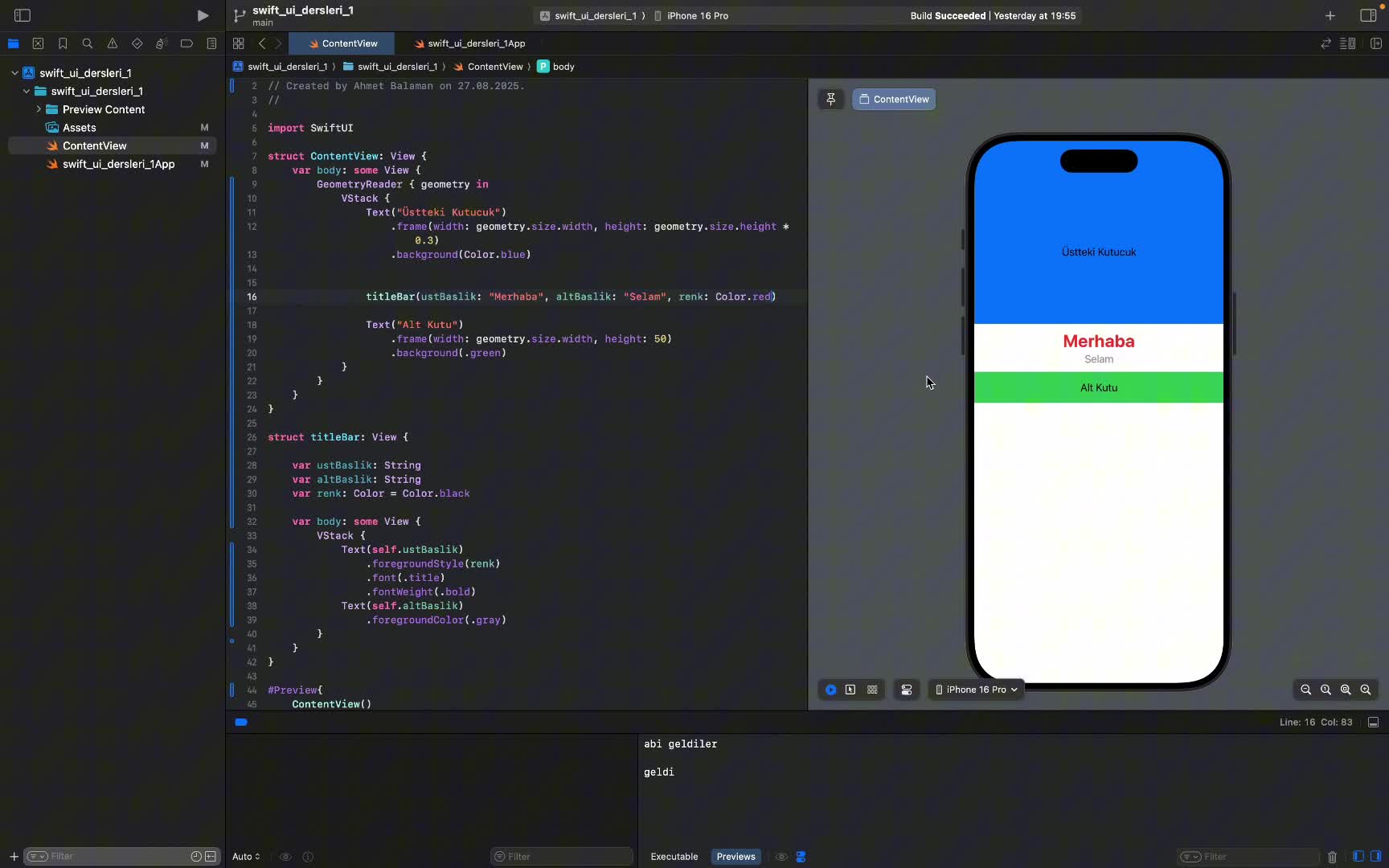The height and width of the screenshot is (868, 1389).
Task: Toggle the debug area panel button
Action: [1374, 722]
